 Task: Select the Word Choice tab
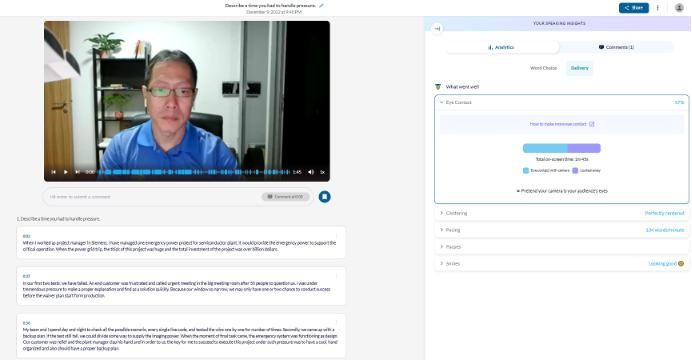click(x=543, y=68)
